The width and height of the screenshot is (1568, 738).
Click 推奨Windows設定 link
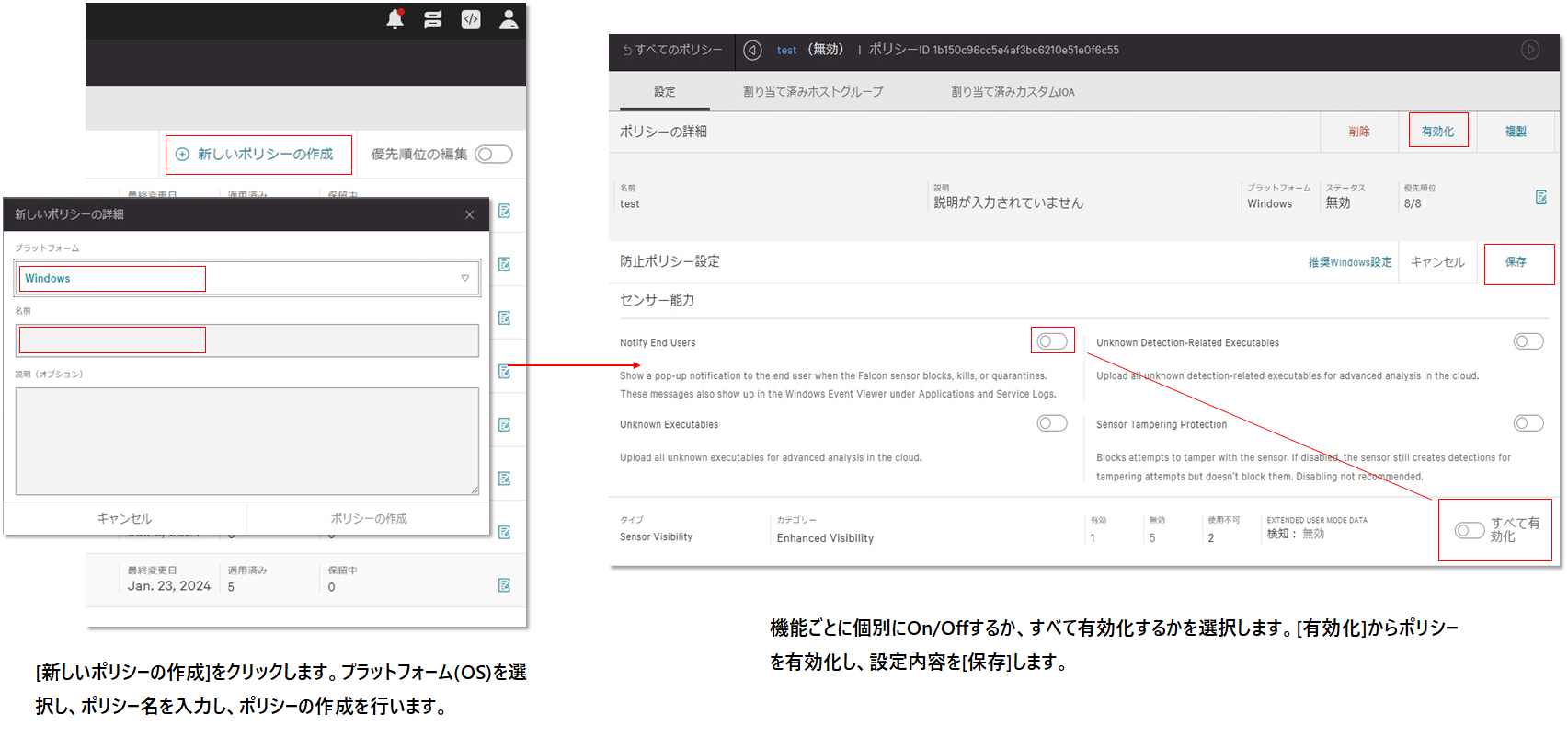pyautogui.click(x=1350, y=262)
